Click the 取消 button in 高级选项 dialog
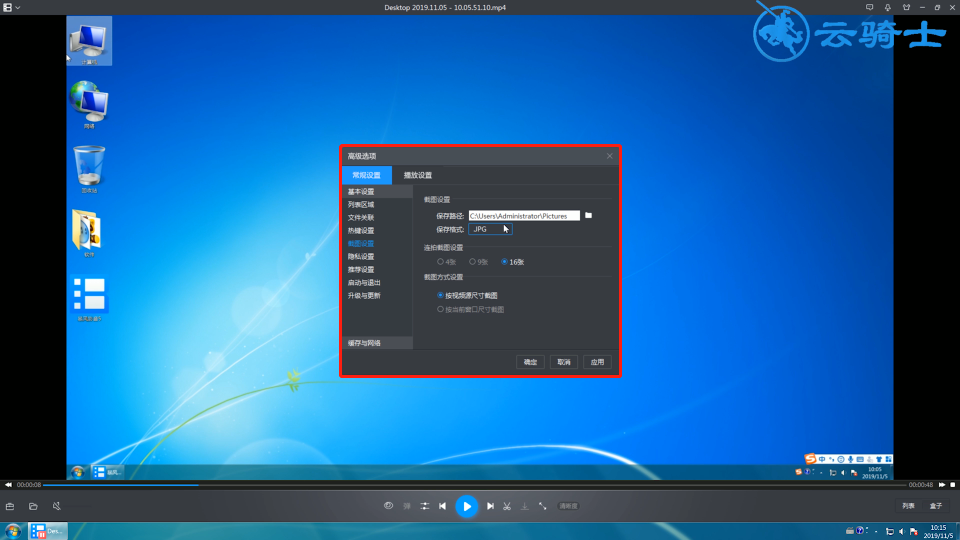Viewport: 960px width, 540px height. tap(564, 362)
